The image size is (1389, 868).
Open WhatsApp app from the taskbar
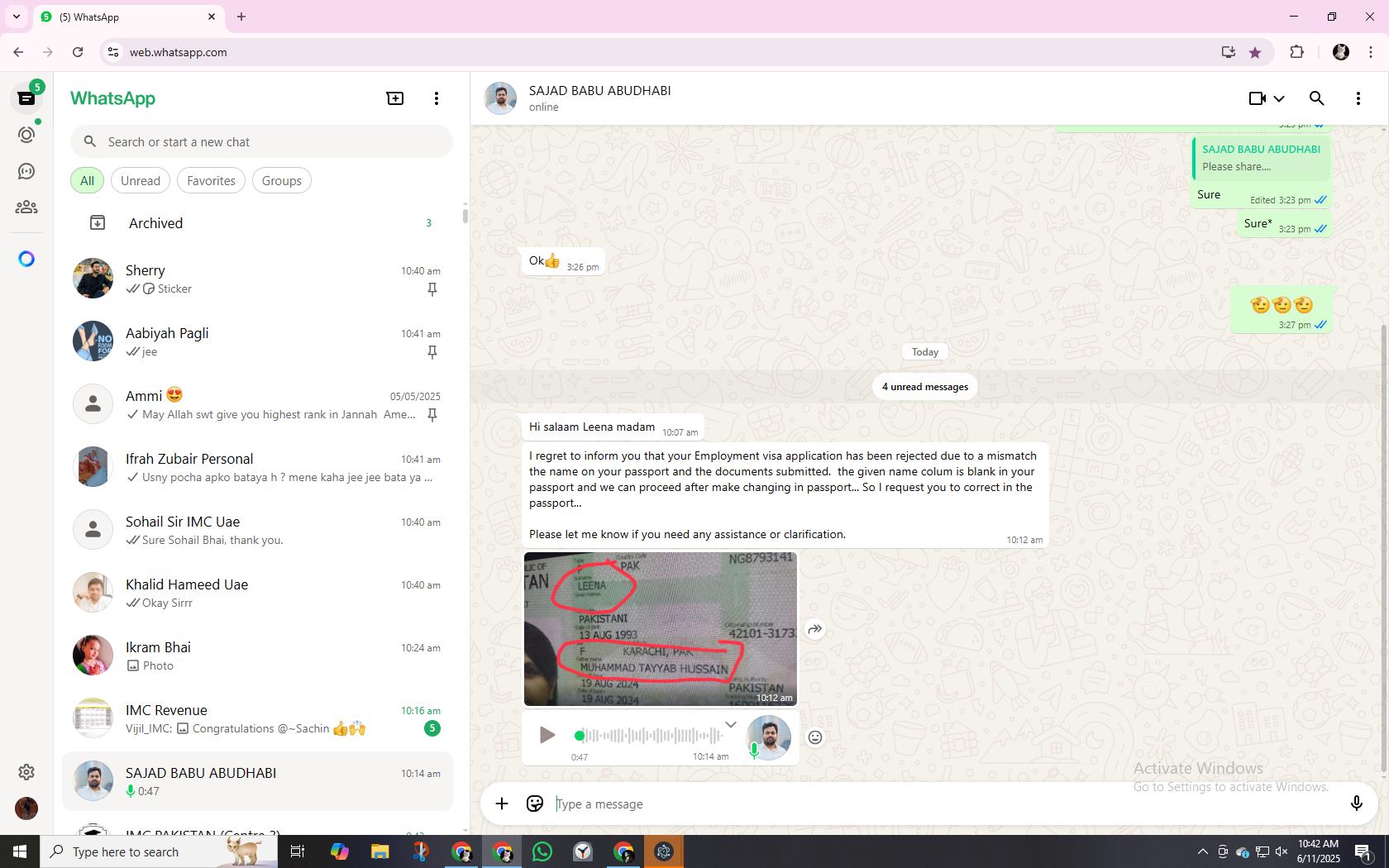pos(542,851)
